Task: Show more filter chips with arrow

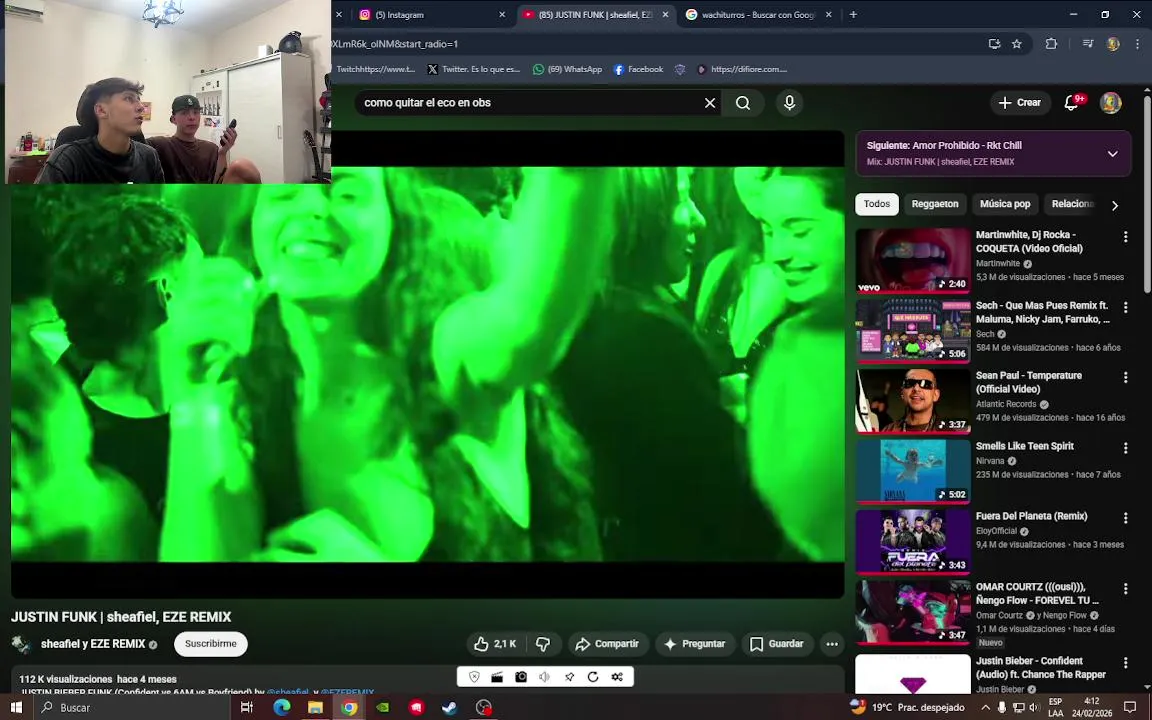Action: (x=1115, y=206)
